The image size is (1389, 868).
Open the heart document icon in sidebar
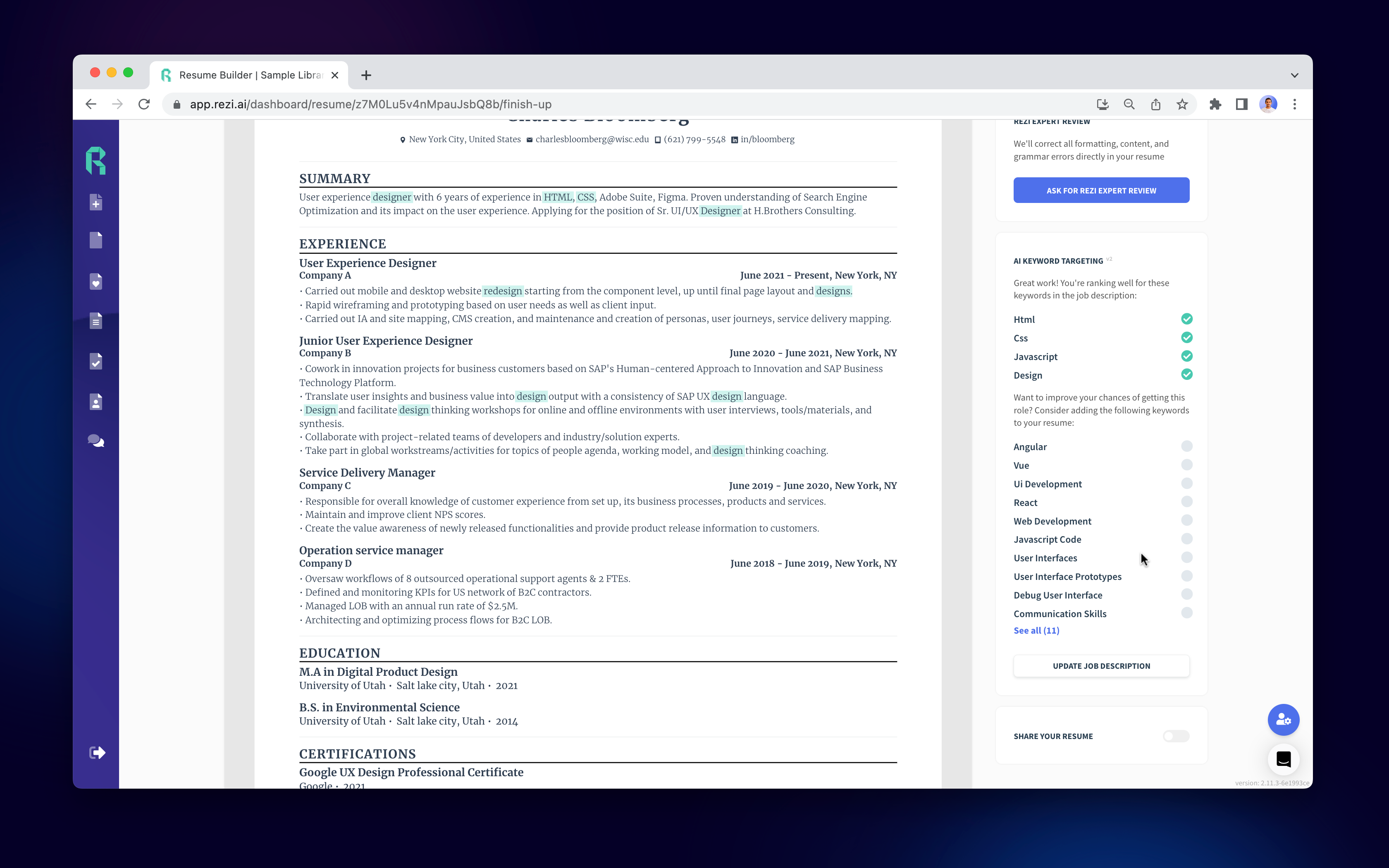tap(96, 281)
